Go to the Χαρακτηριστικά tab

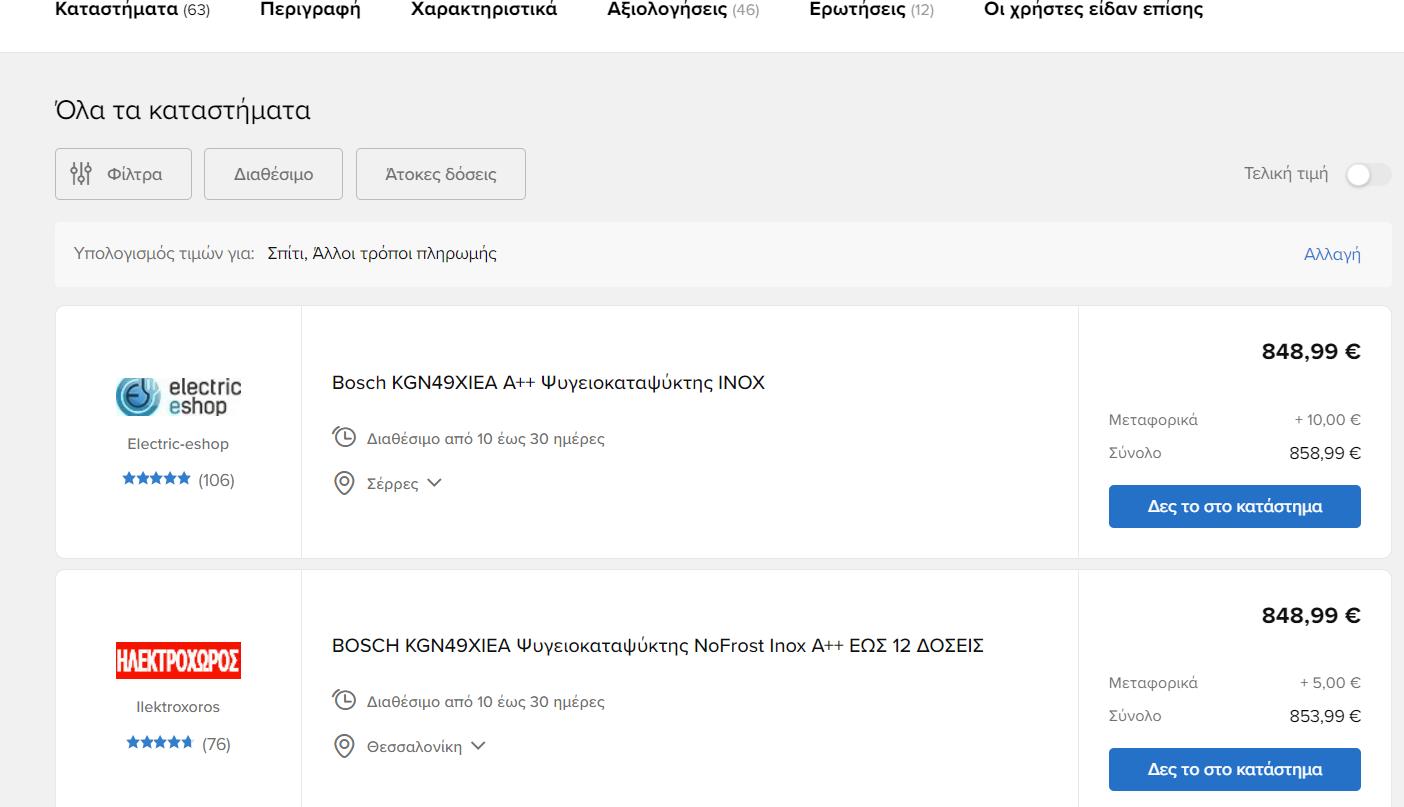click(484, 10)
